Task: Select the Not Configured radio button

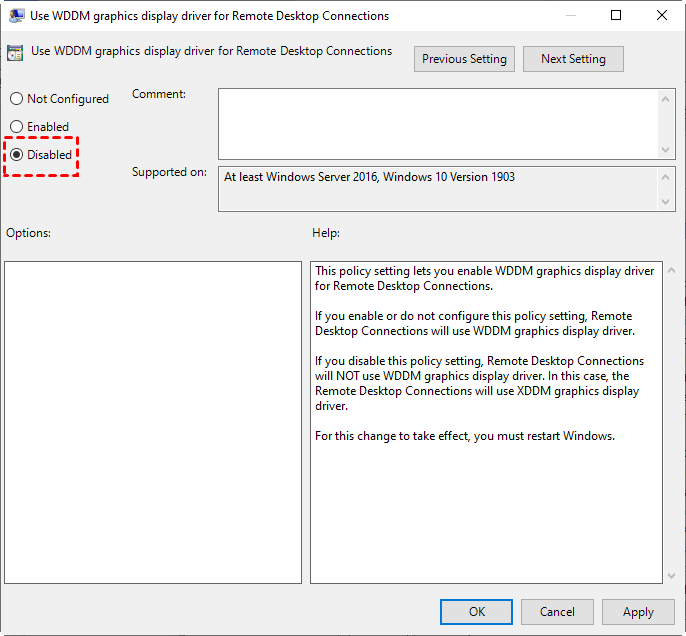Action: (x=17, y=99)
